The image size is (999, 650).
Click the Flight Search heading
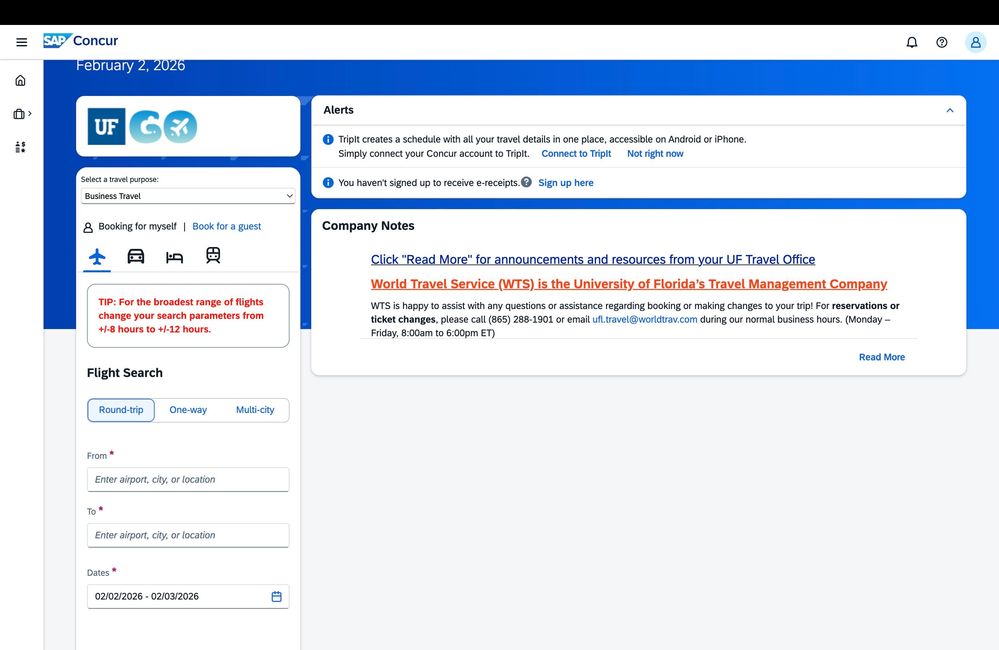pos(125,373)
